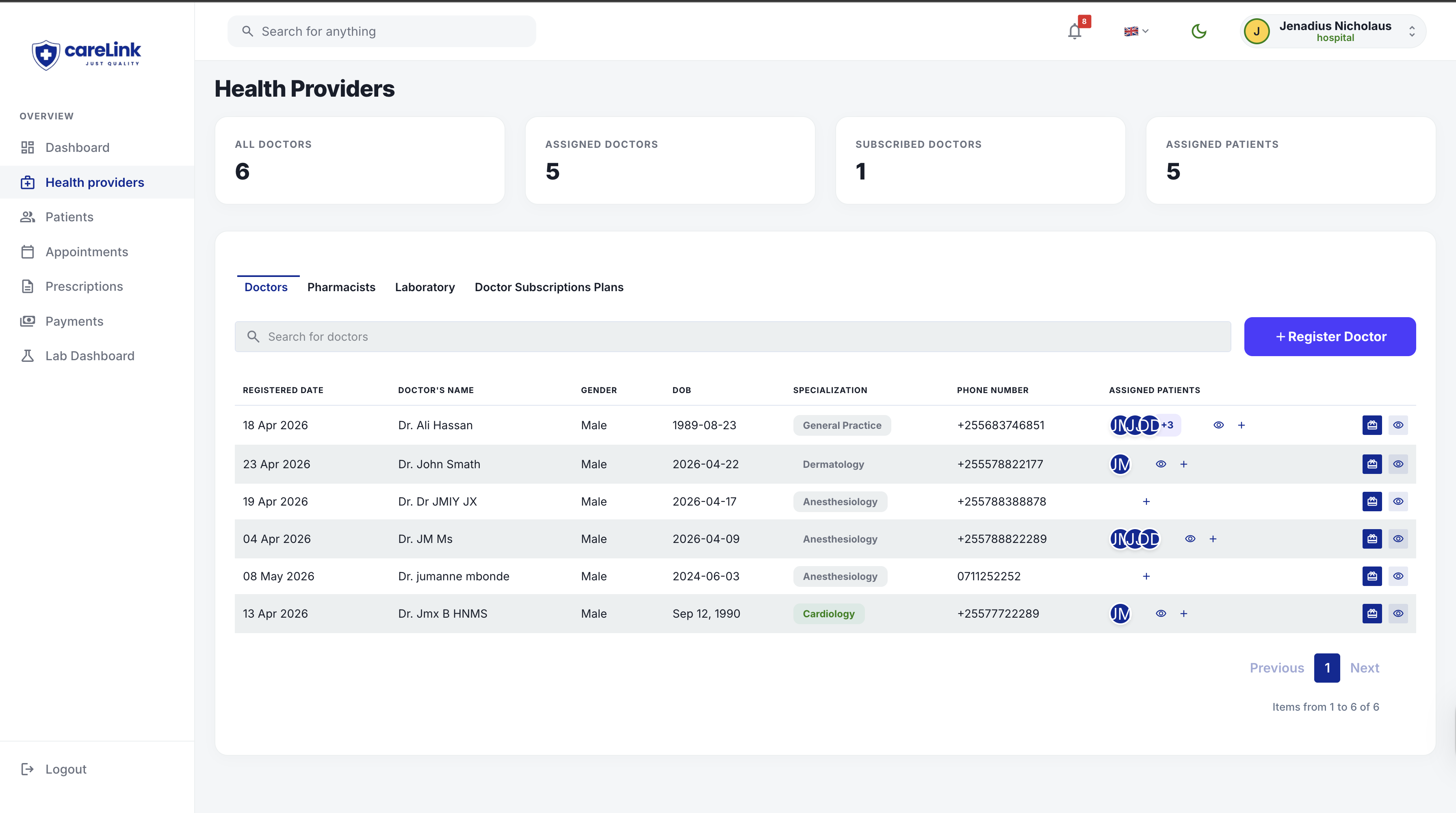Add patient to Dr. Dr JMIY JX
The height and width of the screenshot is (813, 1456).
[1146, 501]
